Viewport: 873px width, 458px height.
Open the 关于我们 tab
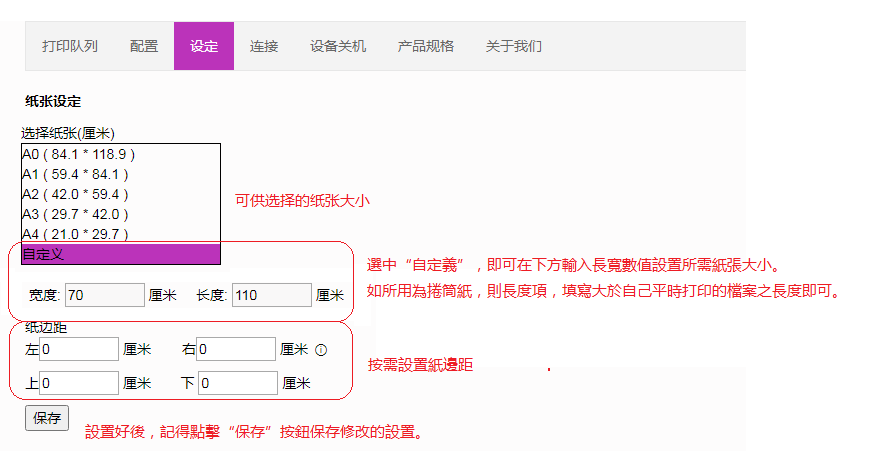click(514, 46)
